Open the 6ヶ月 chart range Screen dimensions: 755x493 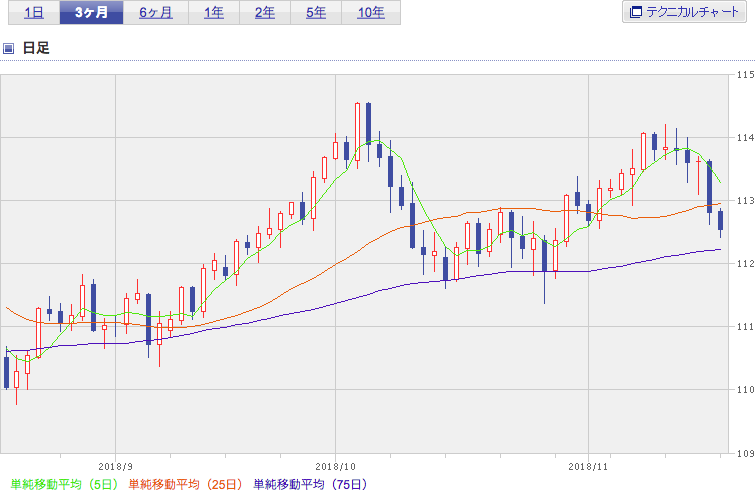[x=156, y=12]
